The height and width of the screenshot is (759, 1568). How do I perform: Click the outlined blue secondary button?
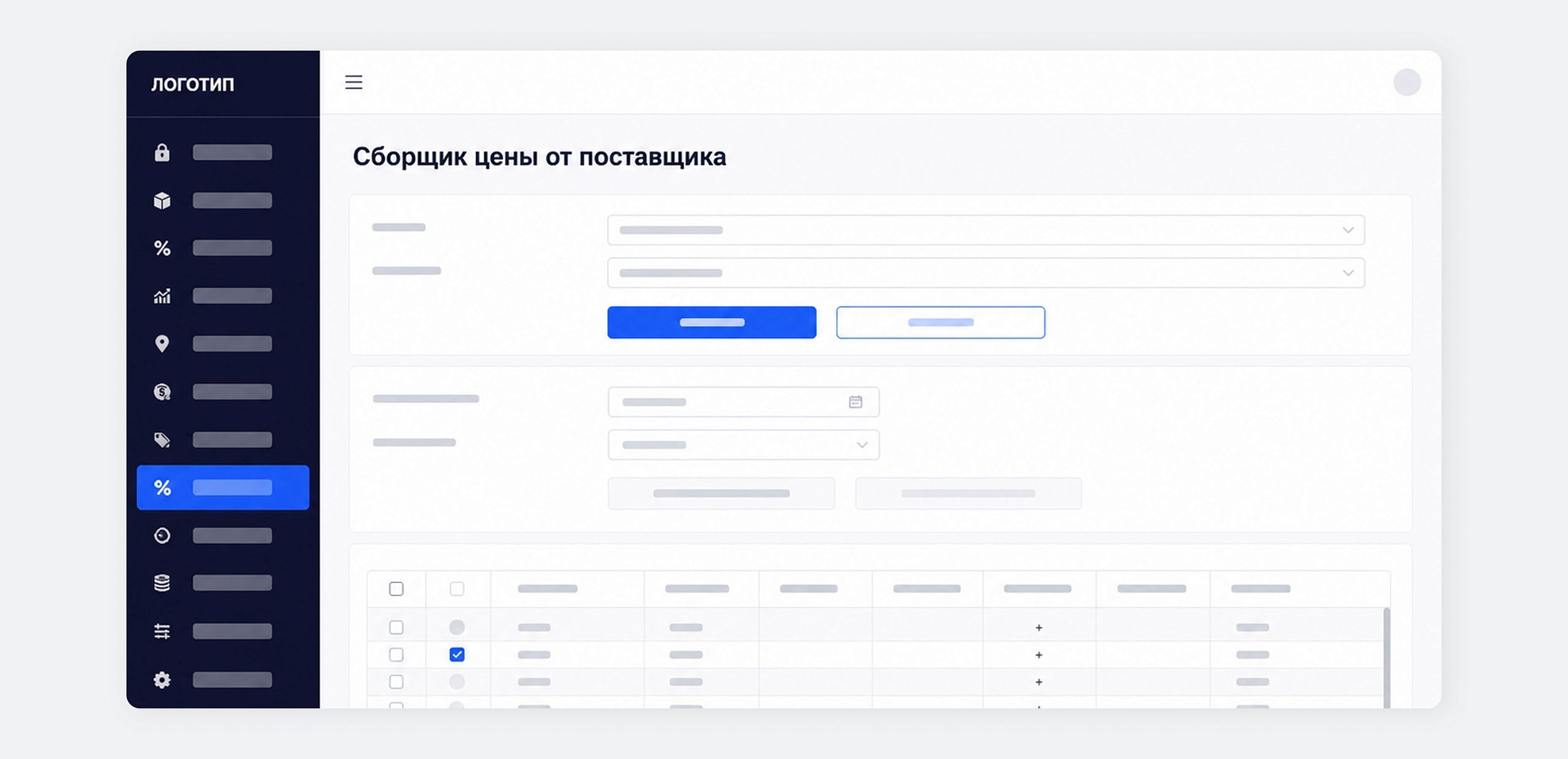point(940,322)
